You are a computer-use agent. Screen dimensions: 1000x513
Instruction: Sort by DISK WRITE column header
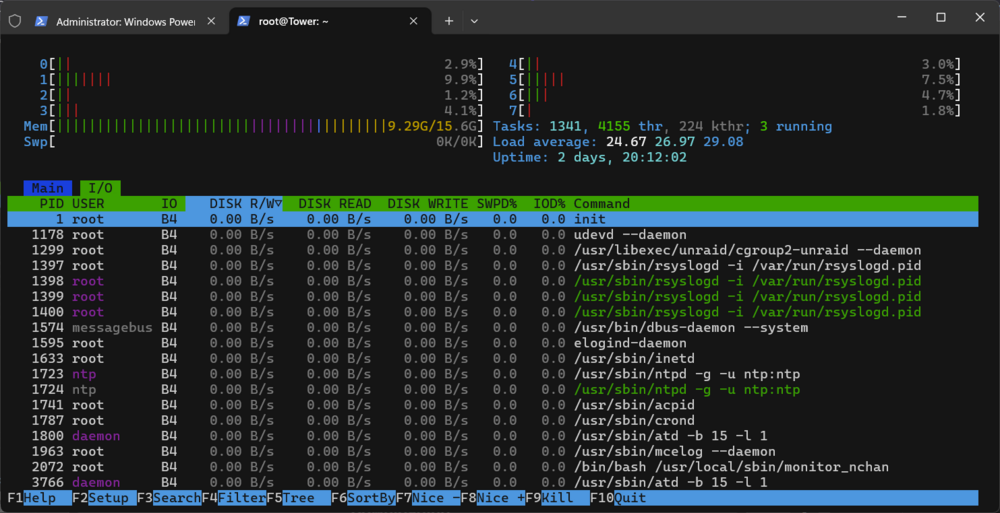[x=427, y=204]
